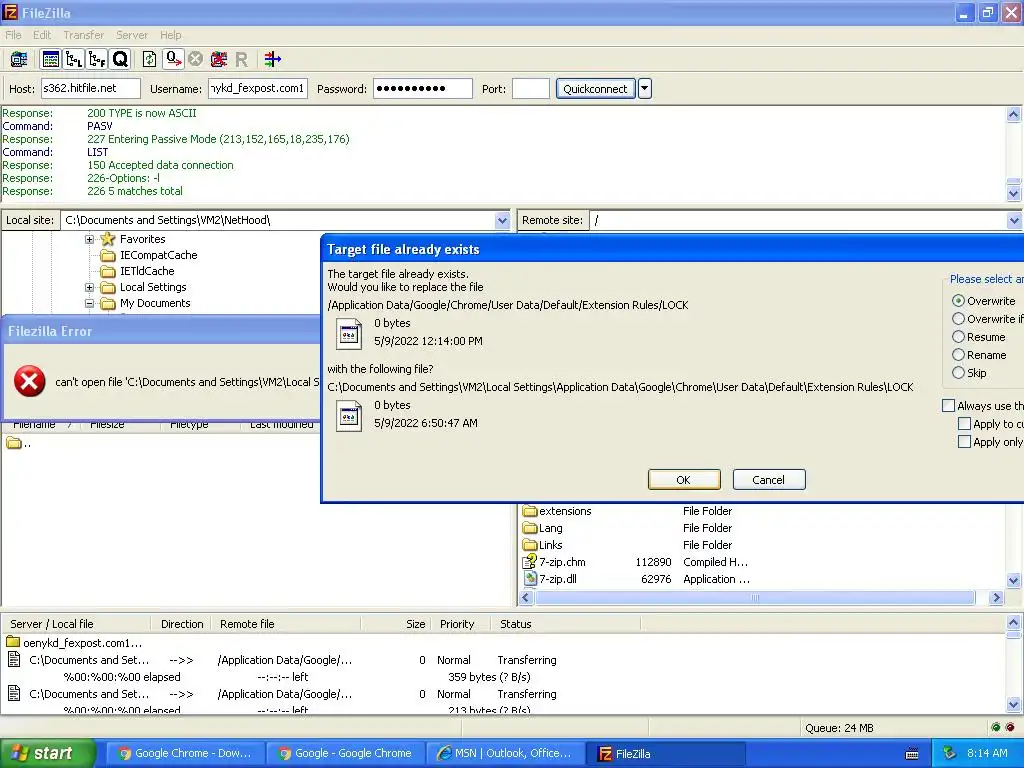Click the Quickconnect button

(x=595, y=88)
